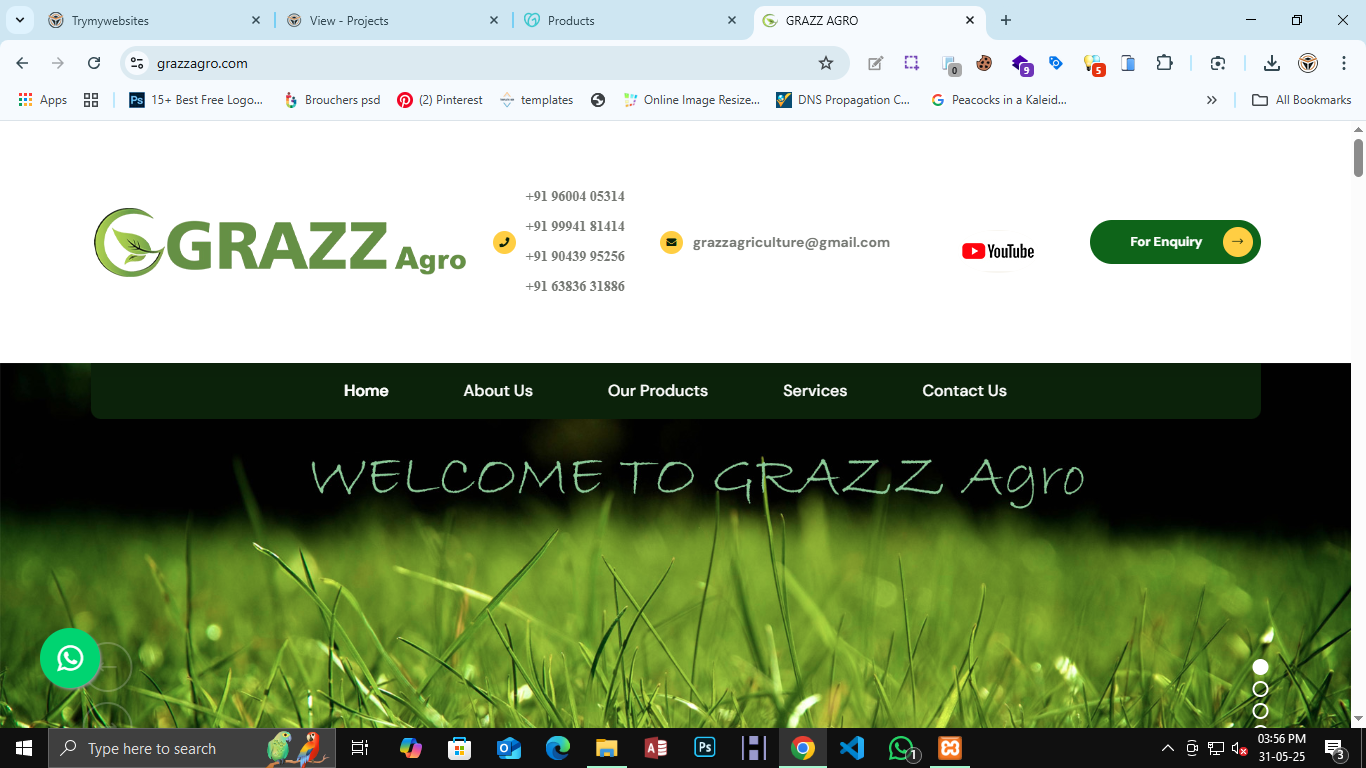Open Chrome's three-dot menu
The height and width of the screenshot is (768, 1366).
click(1343, 62)
